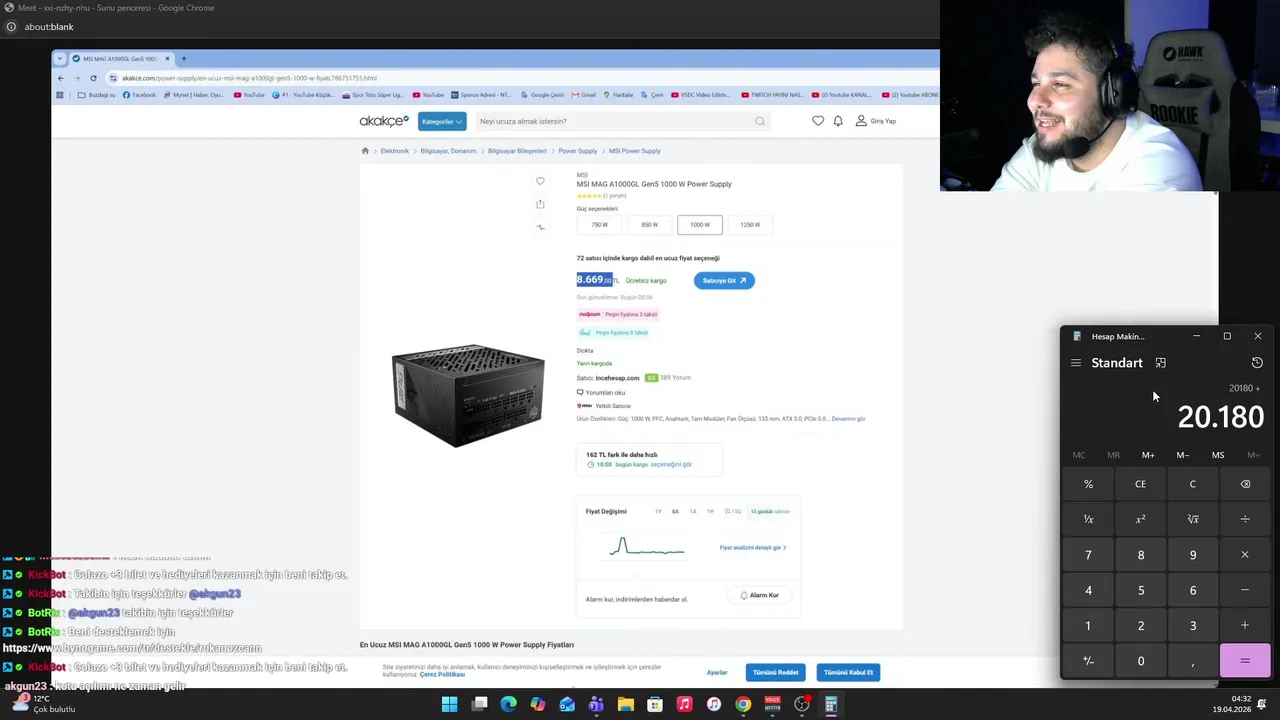Select the 1Y price history range
Screen dimensions: 1280x720
click(658, 512)
